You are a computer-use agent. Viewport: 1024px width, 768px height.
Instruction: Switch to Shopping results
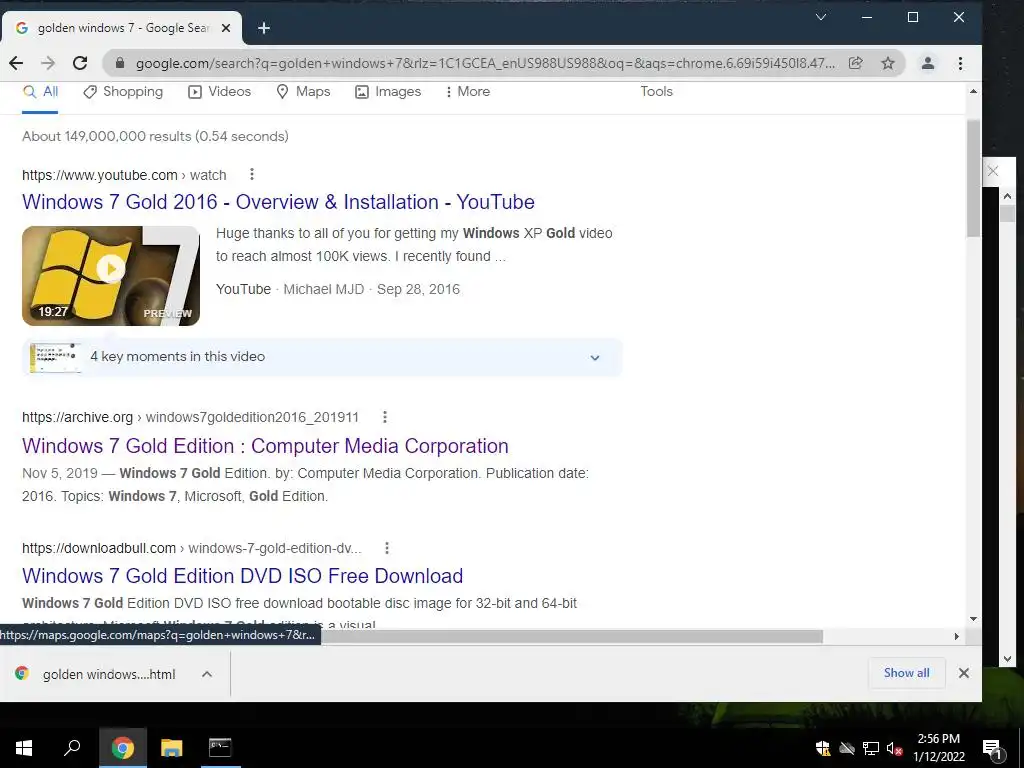(123, 92)
